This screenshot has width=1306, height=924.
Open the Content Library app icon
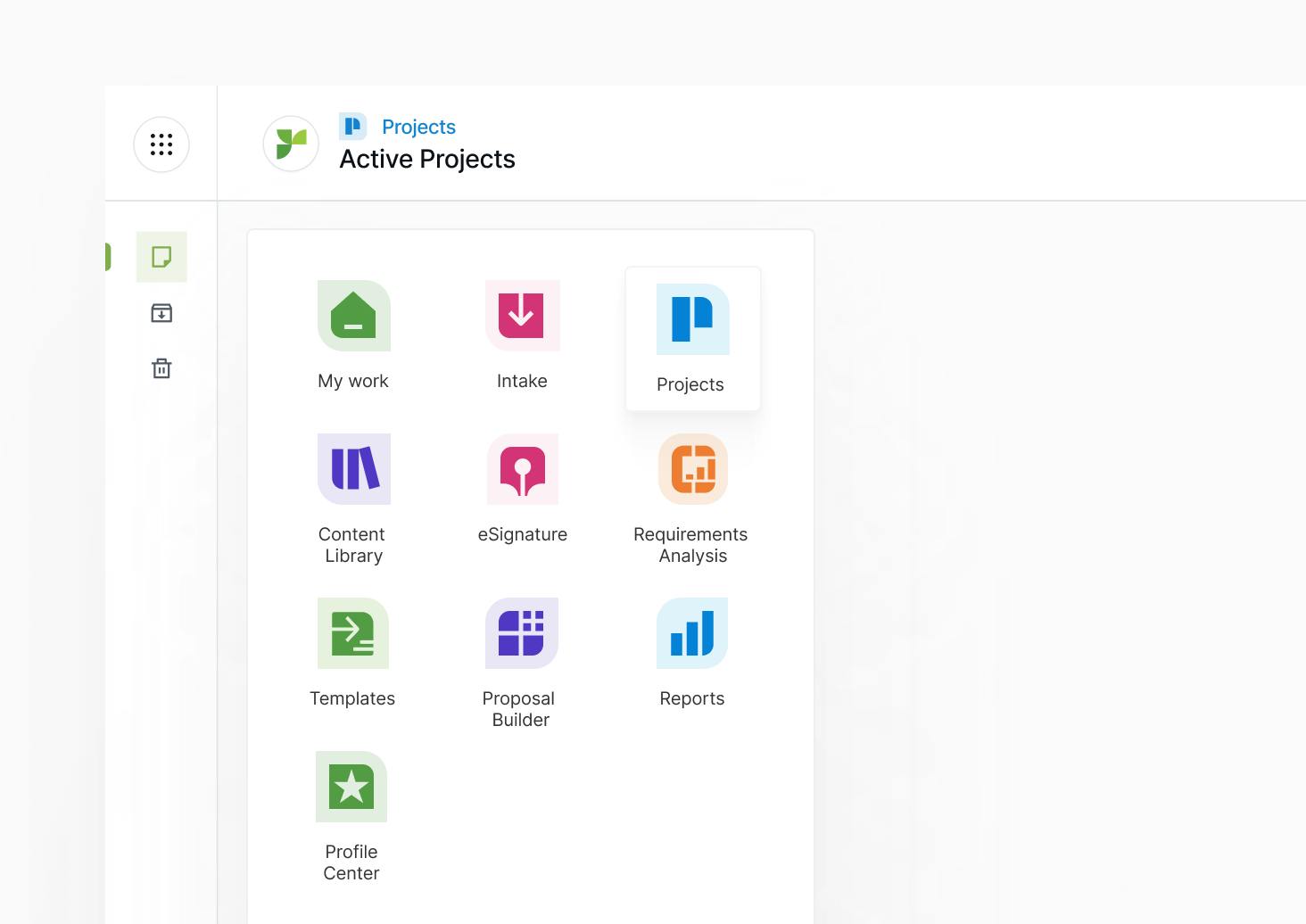354,469
